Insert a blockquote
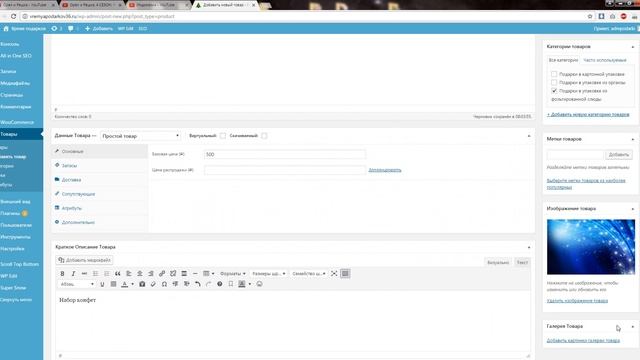The width and height of the screenshot is (640, 360). (118, 273)
